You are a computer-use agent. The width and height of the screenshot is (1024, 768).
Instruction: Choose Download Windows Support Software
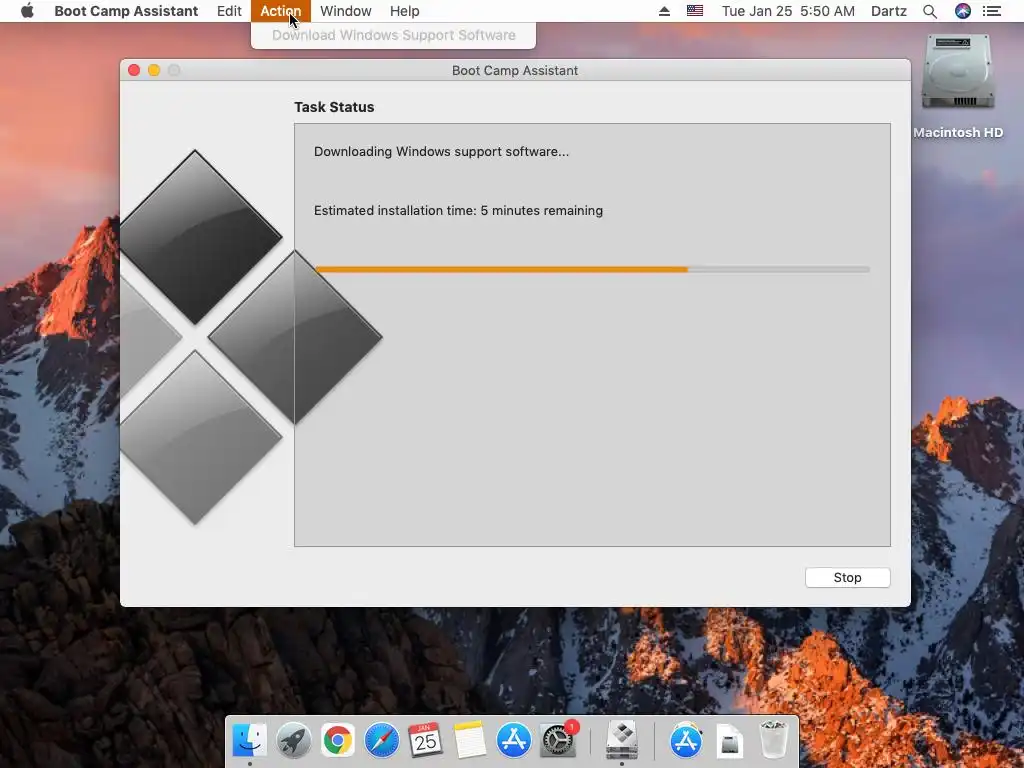click(394, 35)
